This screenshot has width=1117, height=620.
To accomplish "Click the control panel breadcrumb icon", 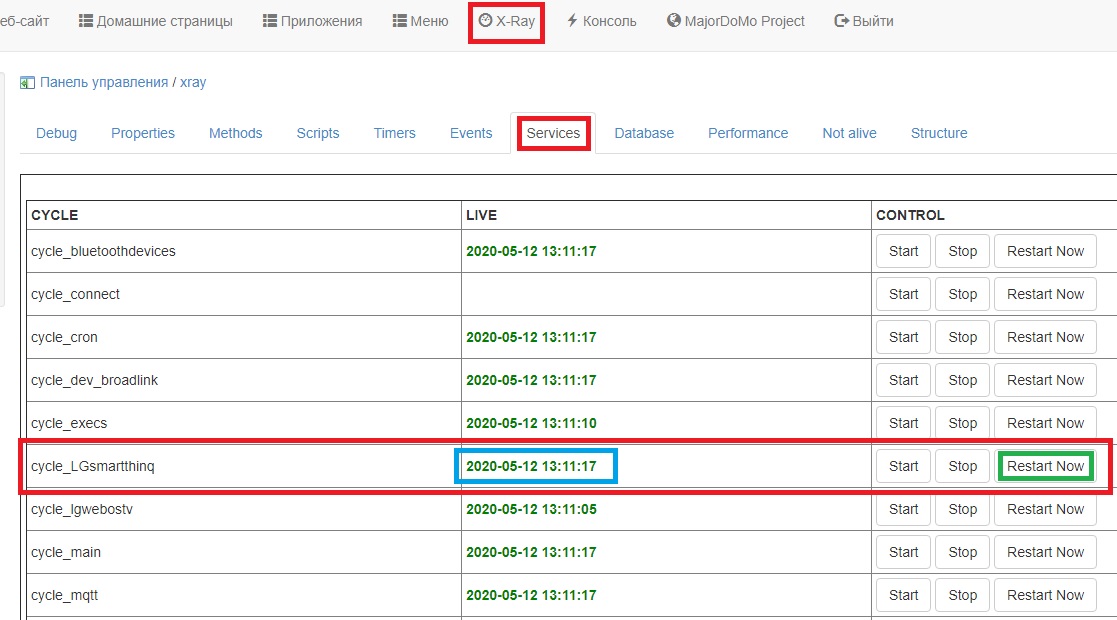I will pos(27,83).
